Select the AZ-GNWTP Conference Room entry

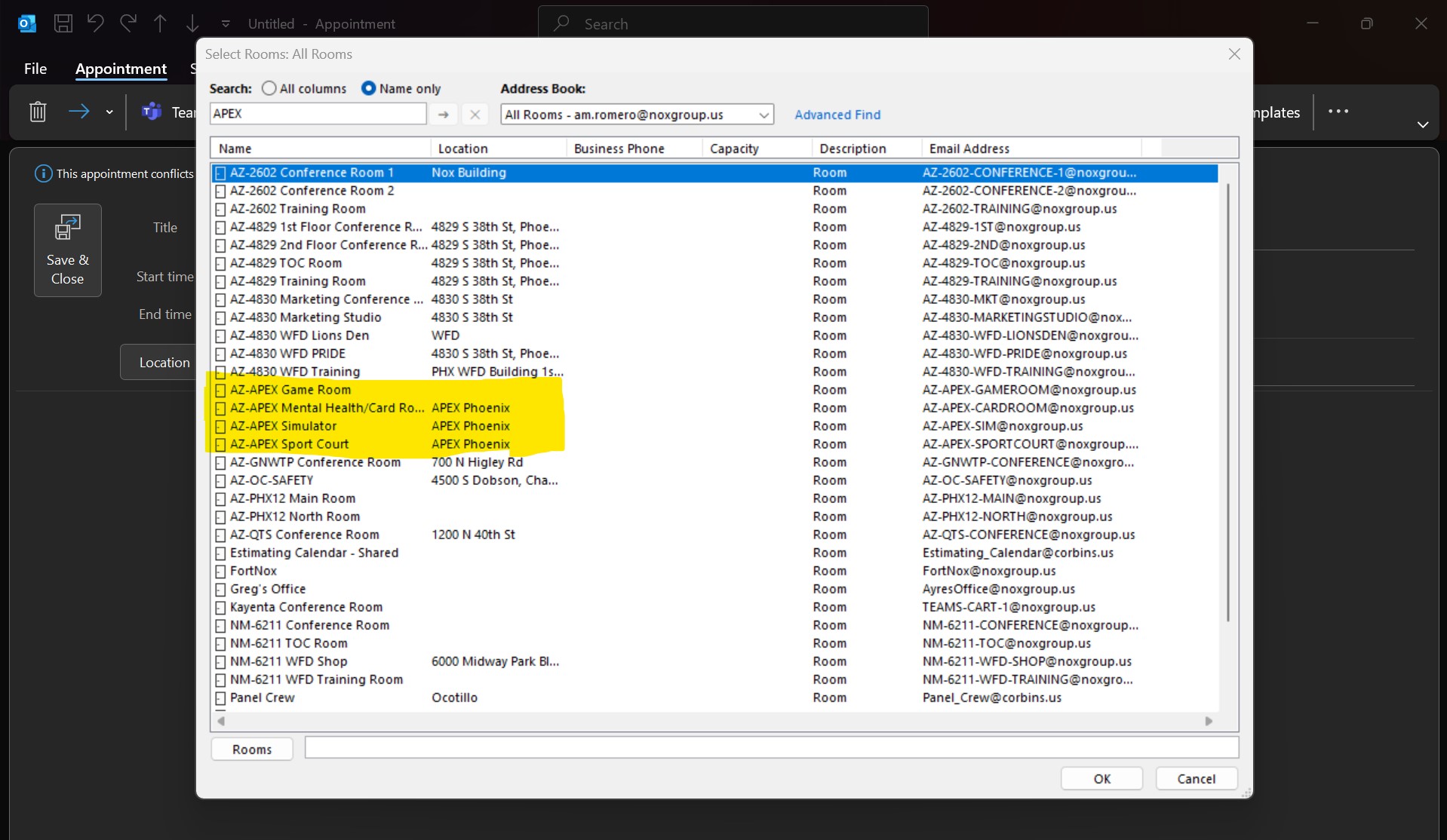coord(714,462)
